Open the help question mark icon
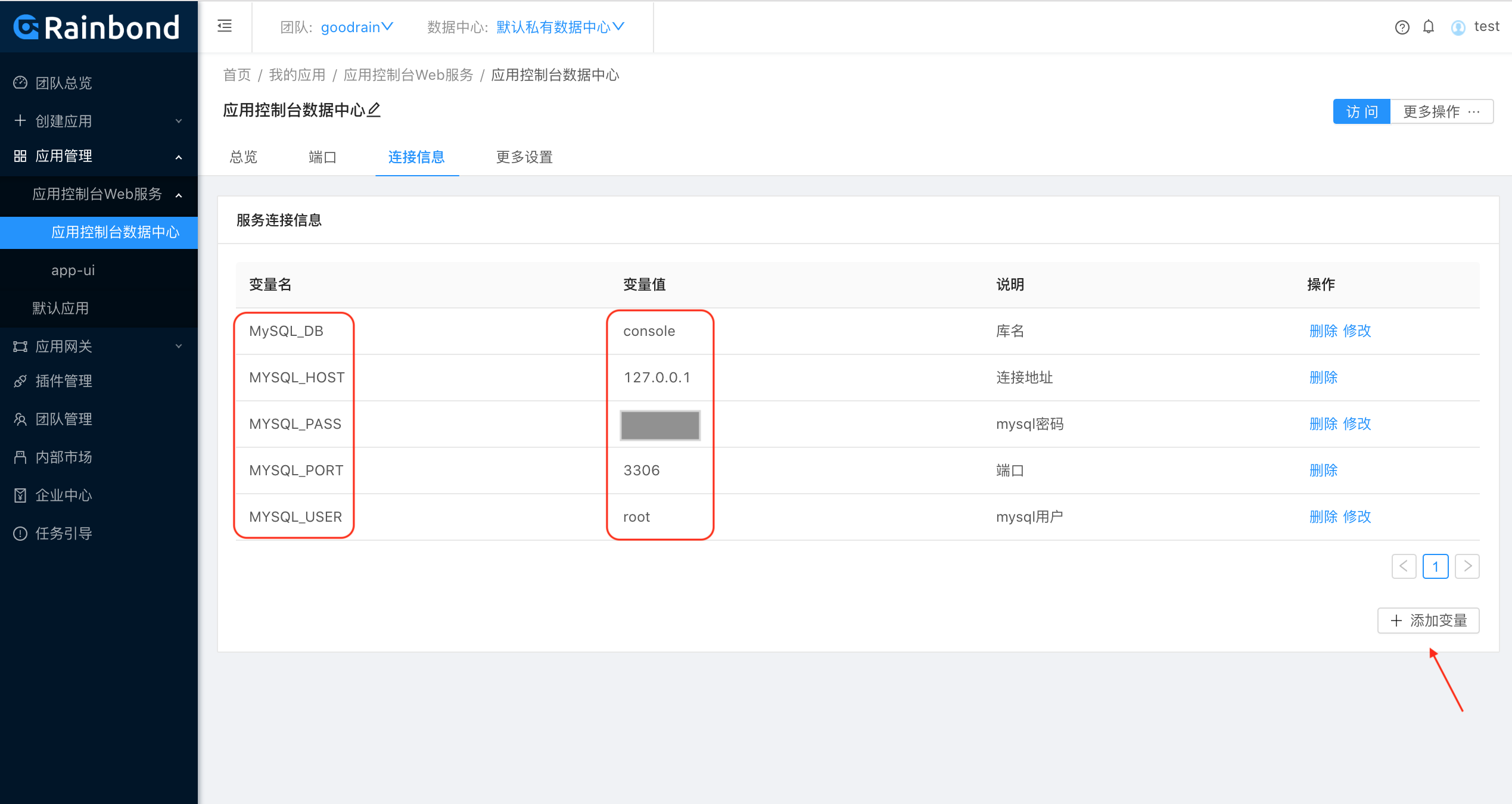This screenshot has height=804, width=1512. (x=1402, y=27)
